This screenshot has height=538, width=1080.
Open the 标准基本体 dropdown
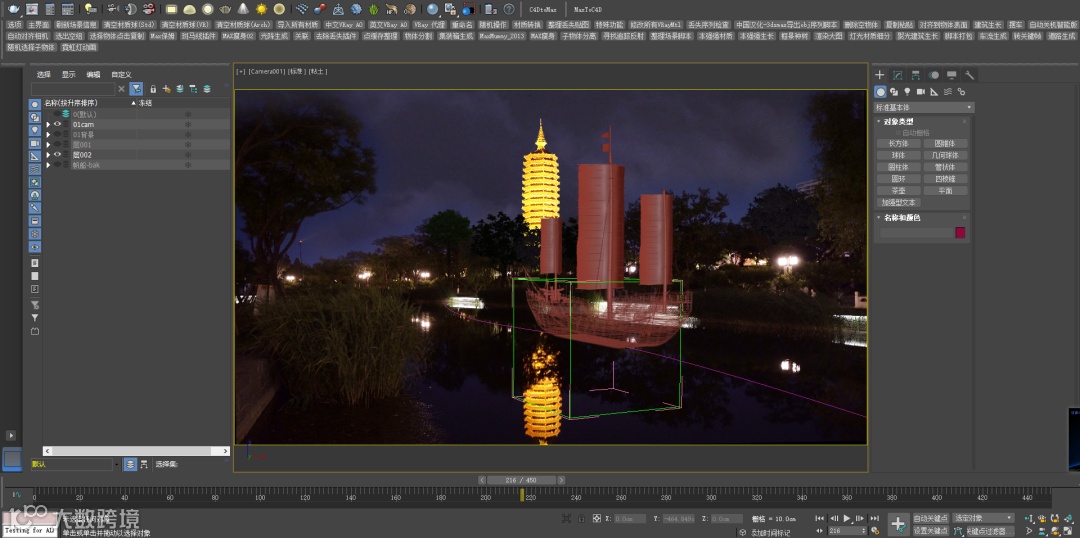pyautogui.click(x=923, y=107)
